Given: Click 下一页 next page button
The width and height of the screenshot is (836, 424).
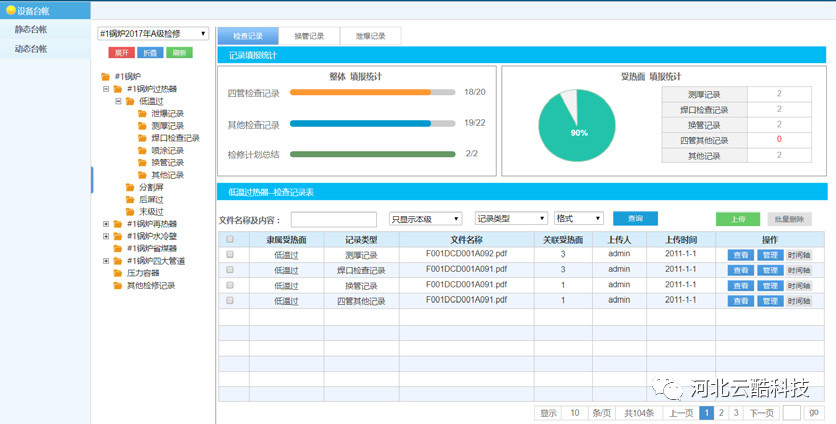Looking at the screenshot, I should (761, 412).
